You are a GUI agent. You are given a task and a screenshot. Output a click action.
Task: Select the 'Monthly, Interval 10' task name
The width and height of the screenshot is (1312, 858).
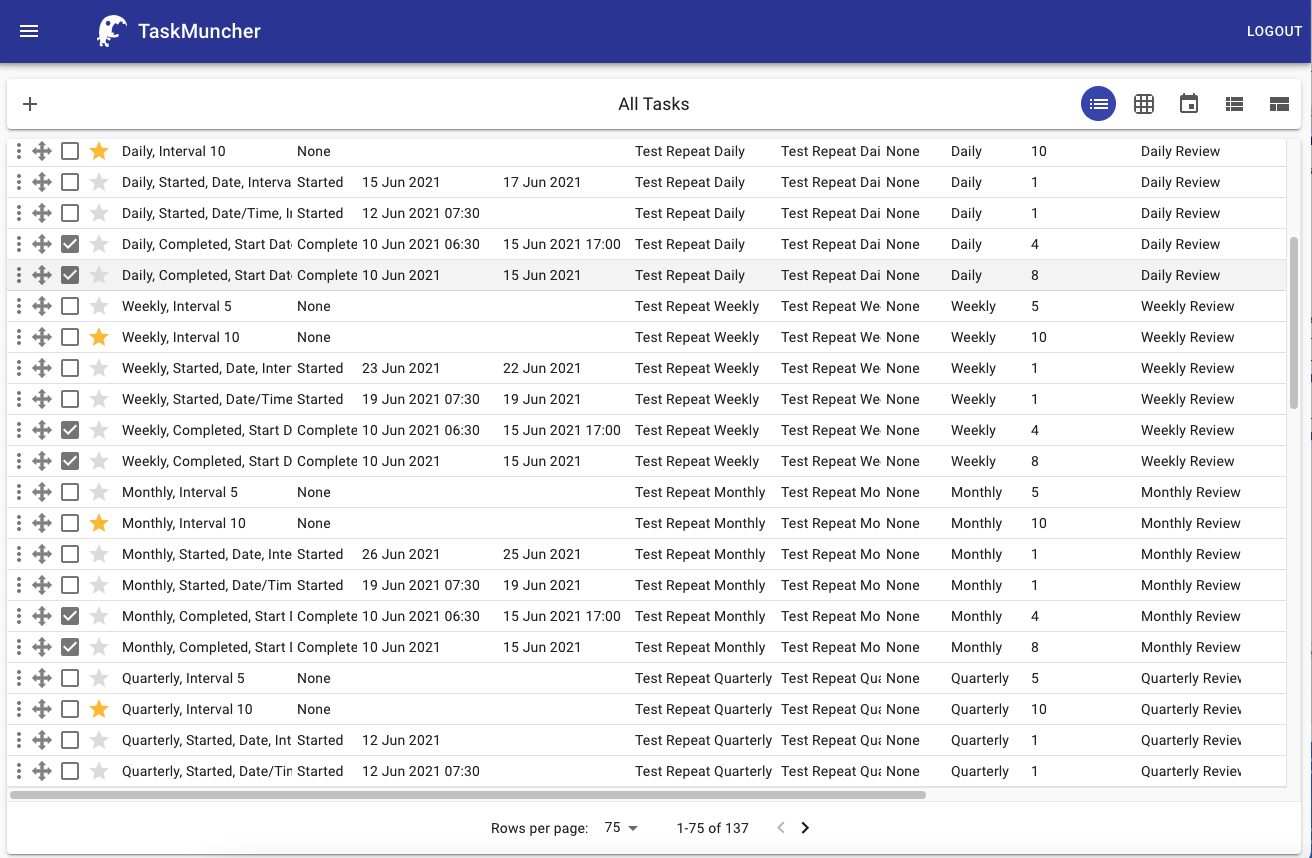184,524
